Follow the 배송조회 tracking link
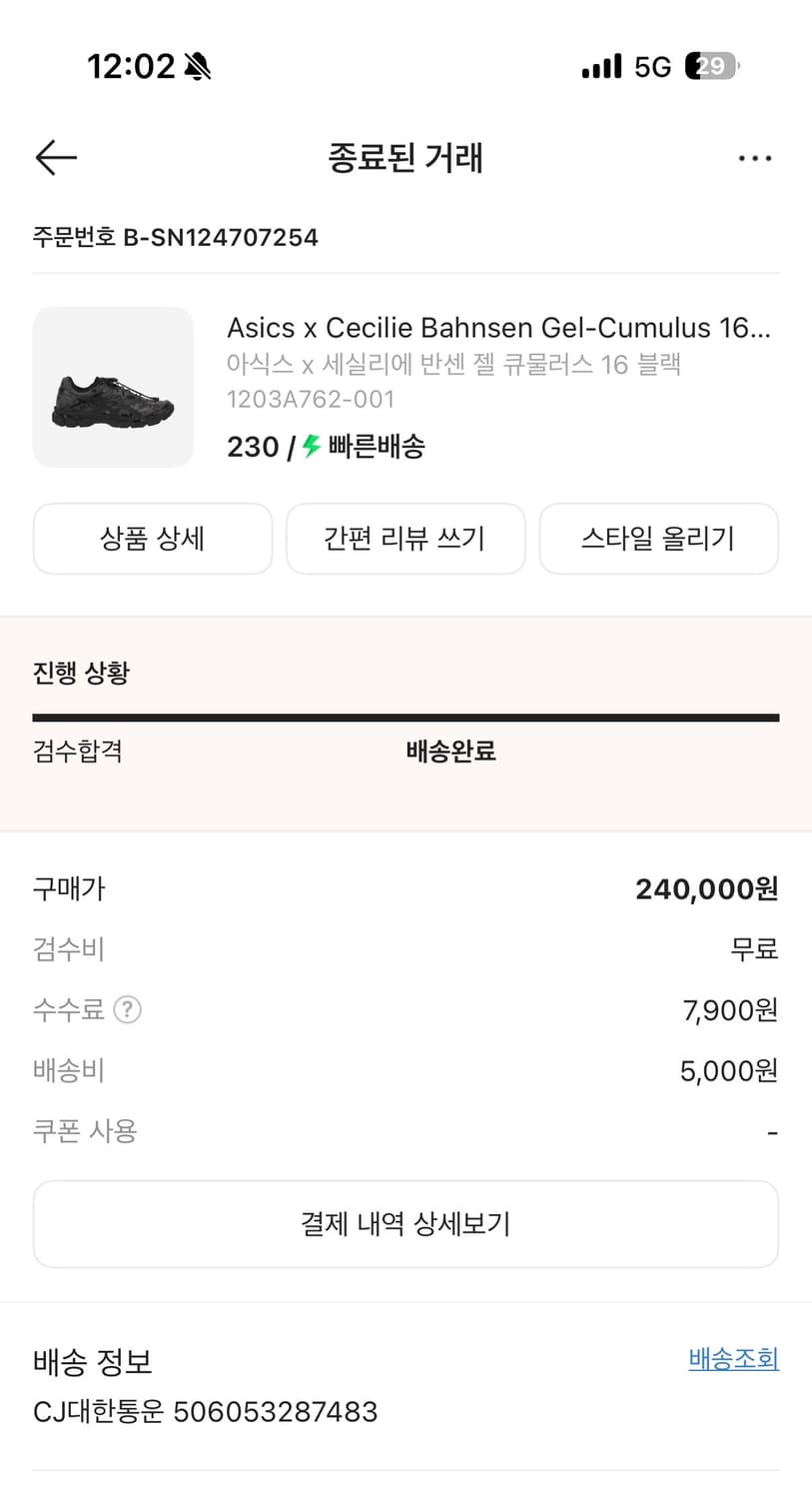The image size is (812, 1499). [733, 1359]
